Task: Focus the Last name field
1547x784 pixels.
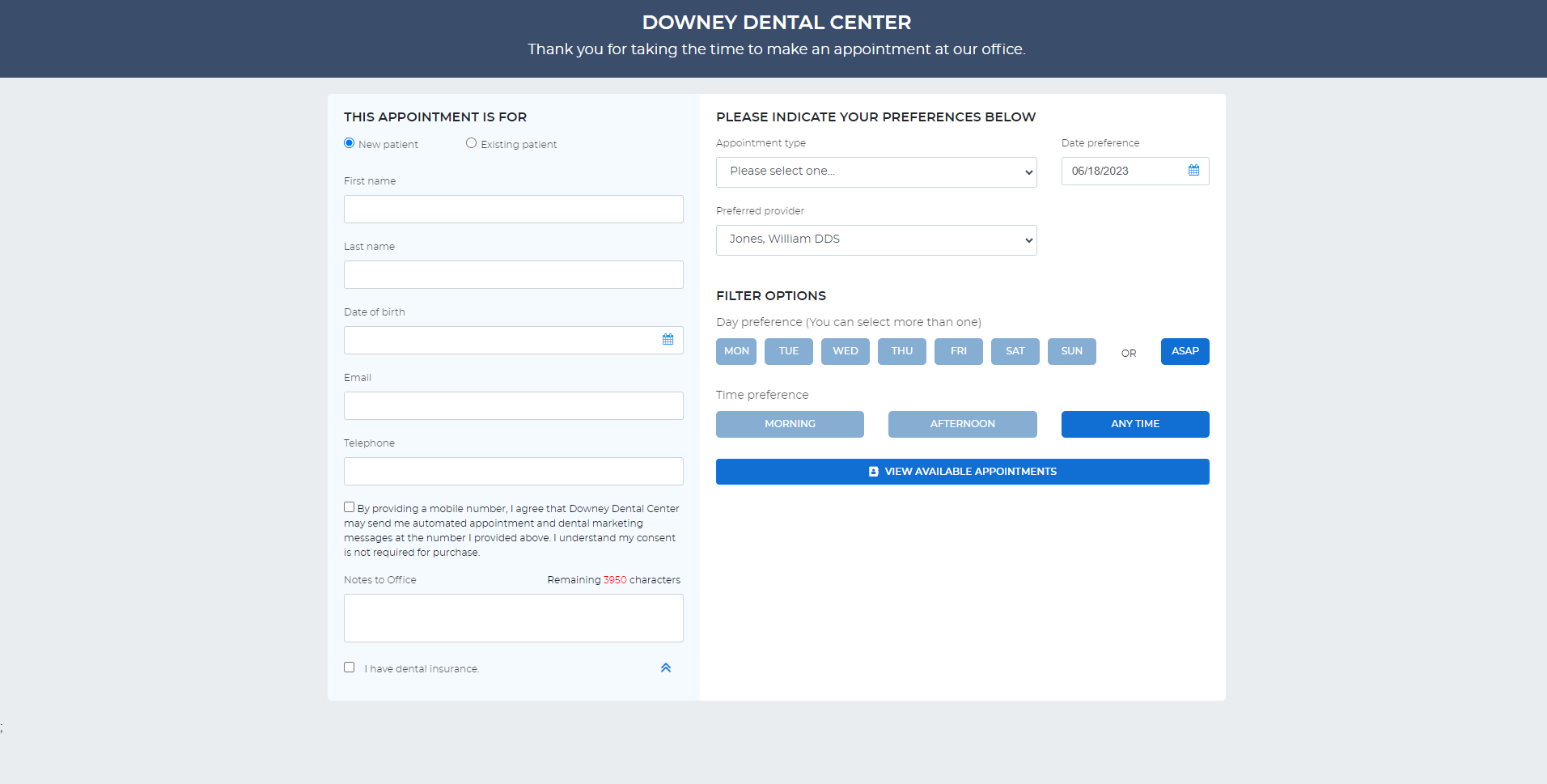Action: coord(514,274)
